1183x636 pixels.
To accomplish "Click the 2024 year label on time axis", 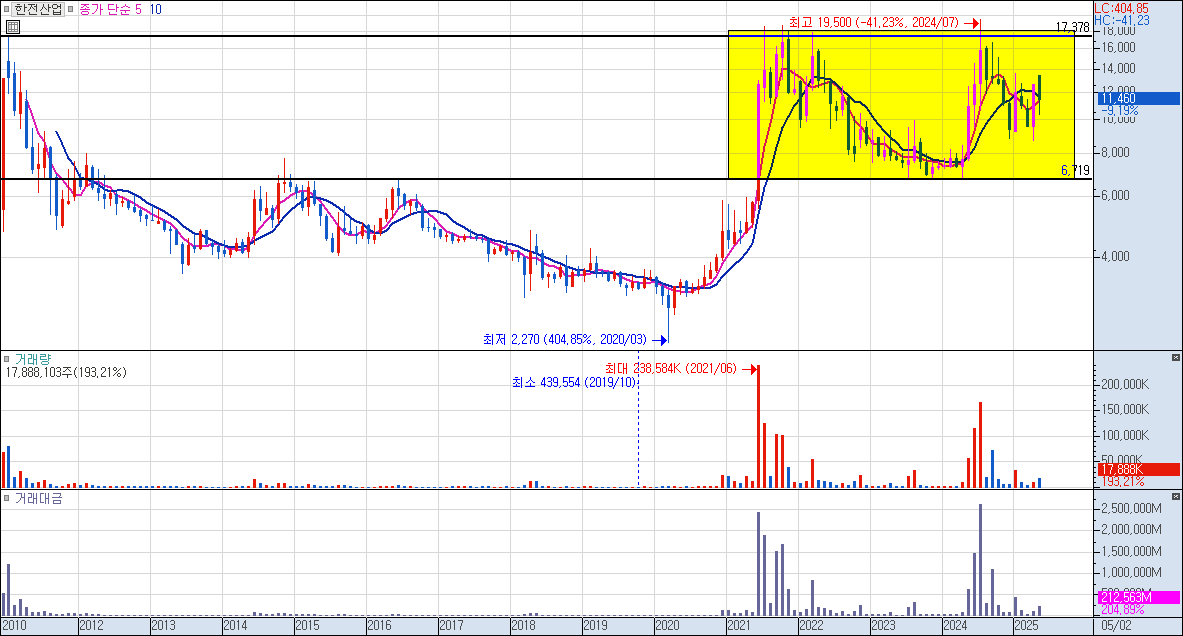I will coord(955,625).
